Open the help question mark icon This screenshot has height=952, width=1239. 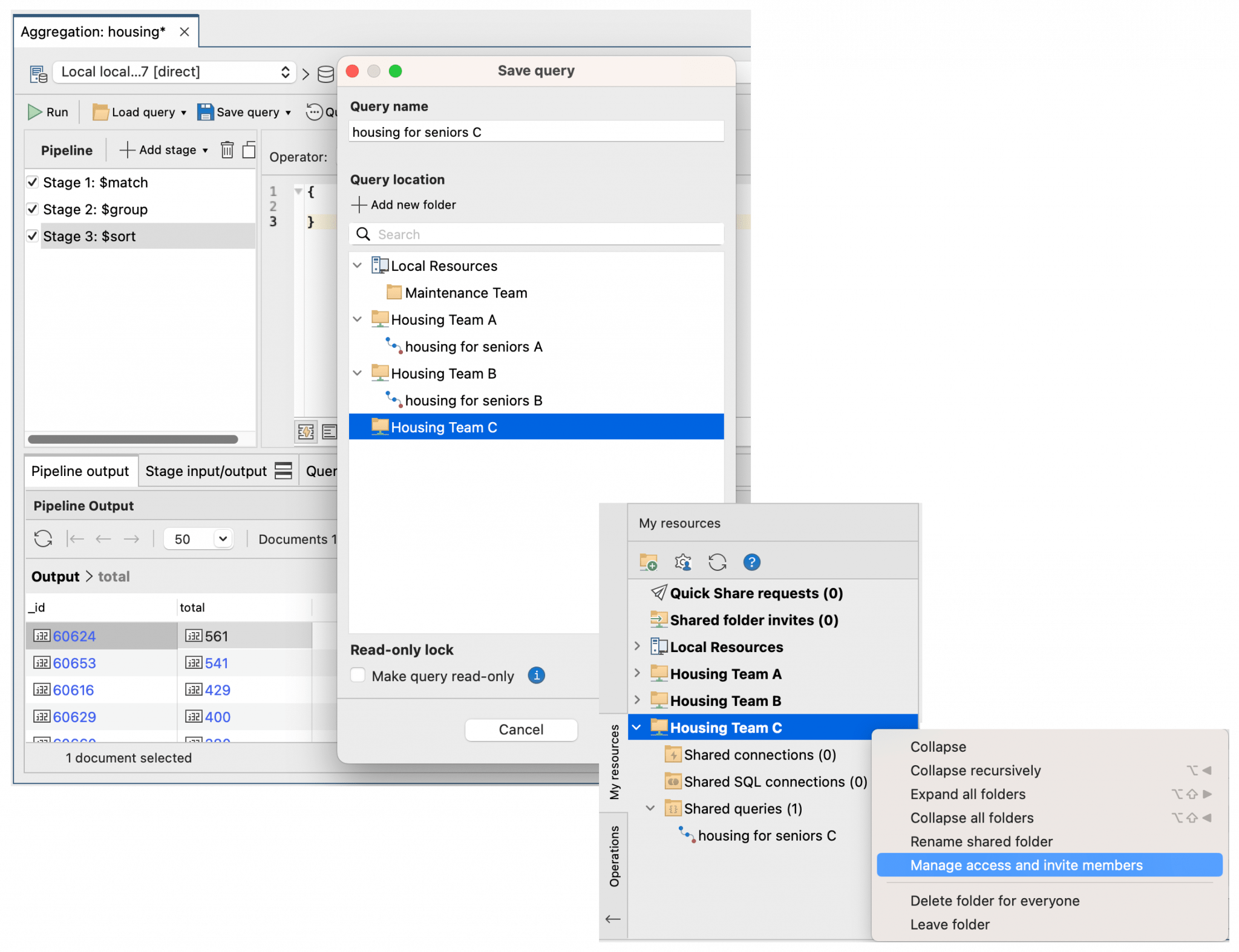tap(752, 562)
